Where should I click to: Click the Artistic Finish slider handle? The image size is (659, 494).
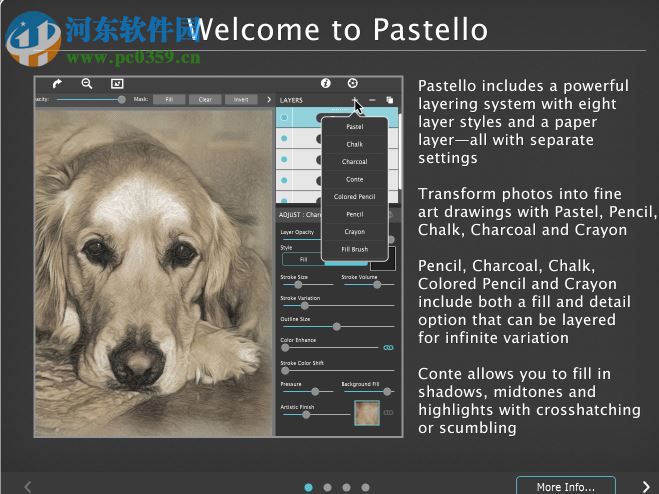click(306, 415)
